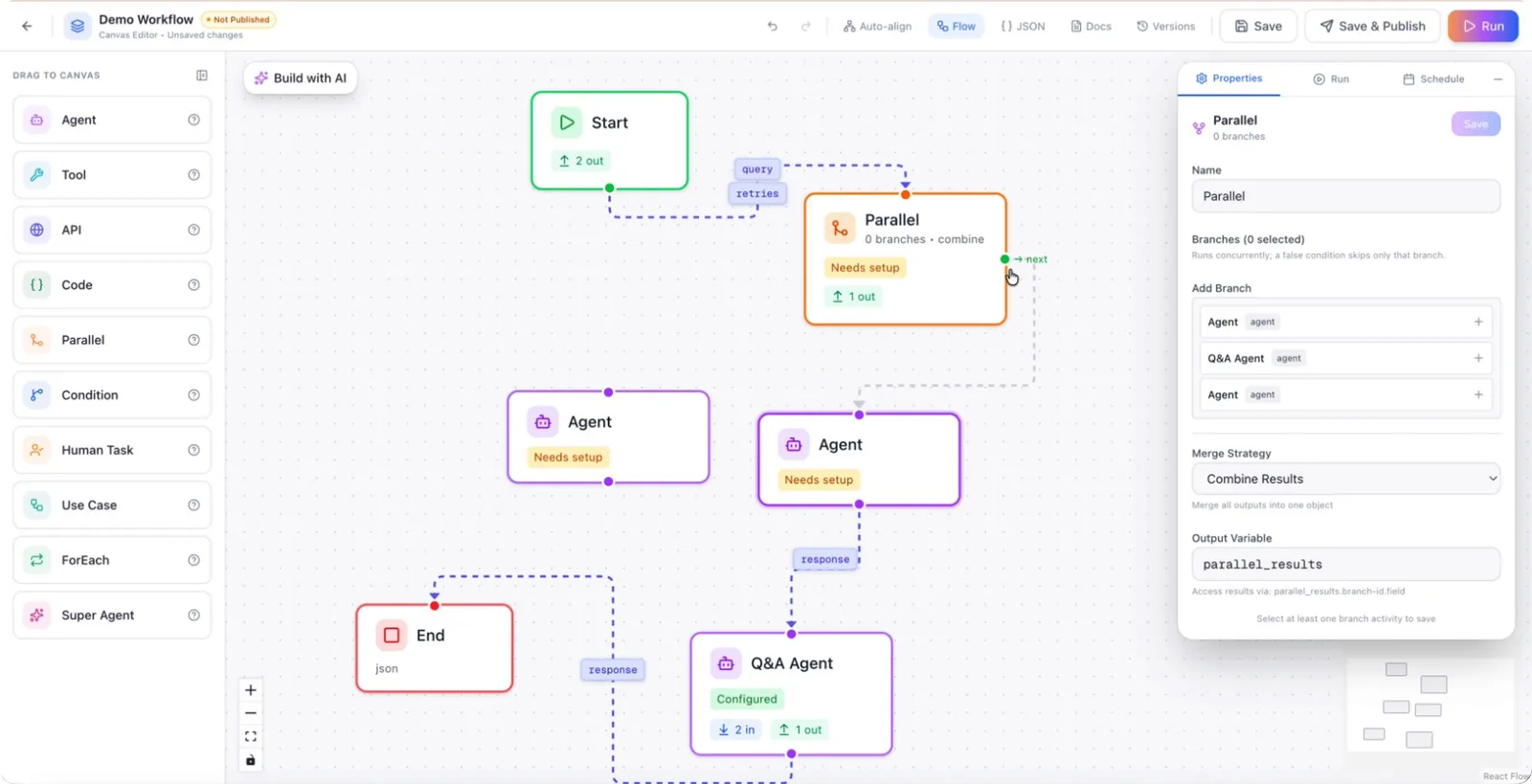Select the Human Task component
Viewport: 1532px width, 784px height.
[x=112, y=450]
